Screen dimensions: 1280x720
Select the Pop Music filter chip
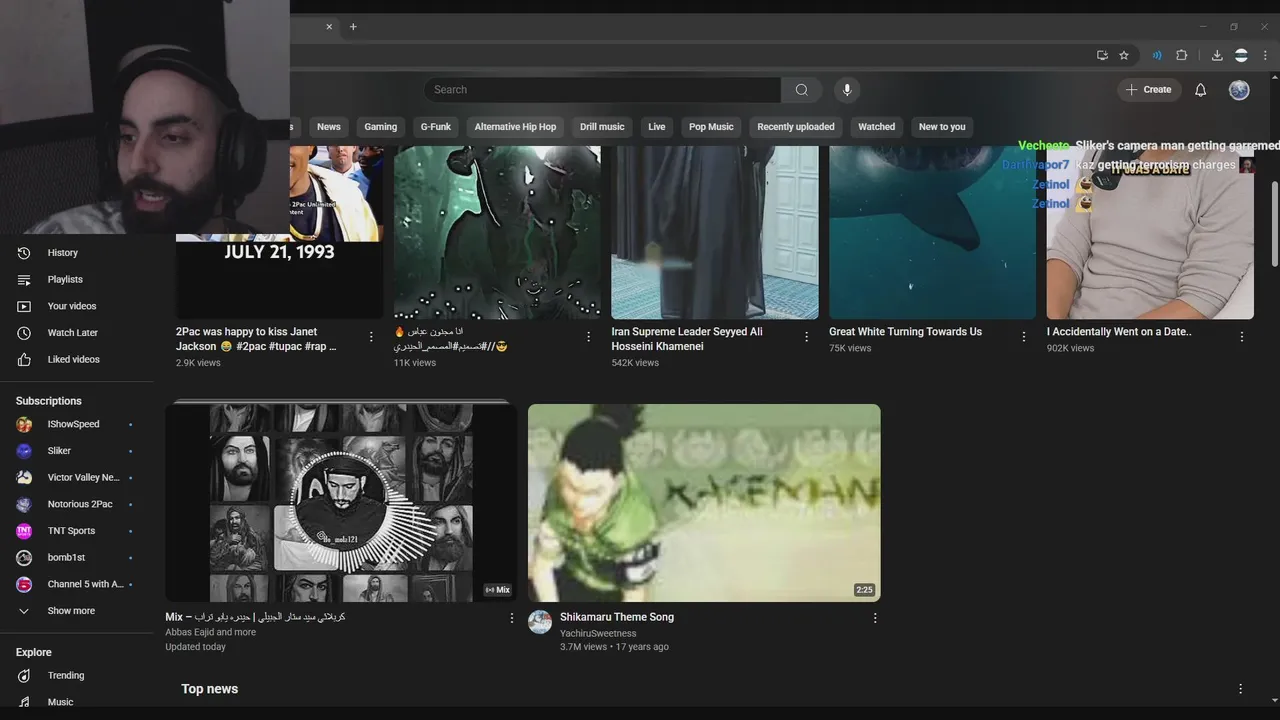coord(711,127)
